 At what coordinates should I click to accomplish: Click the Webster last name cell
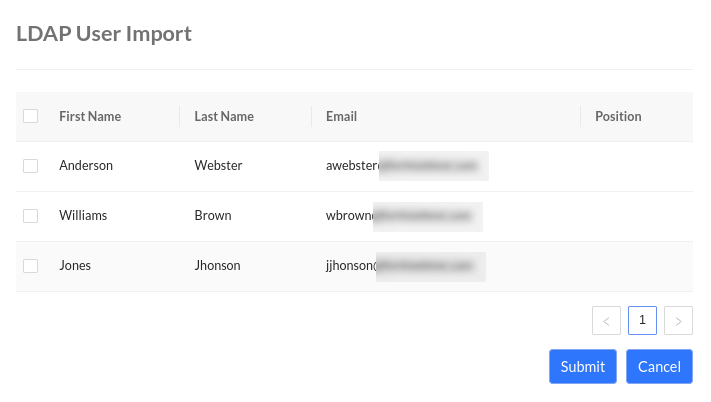[218, 166]
